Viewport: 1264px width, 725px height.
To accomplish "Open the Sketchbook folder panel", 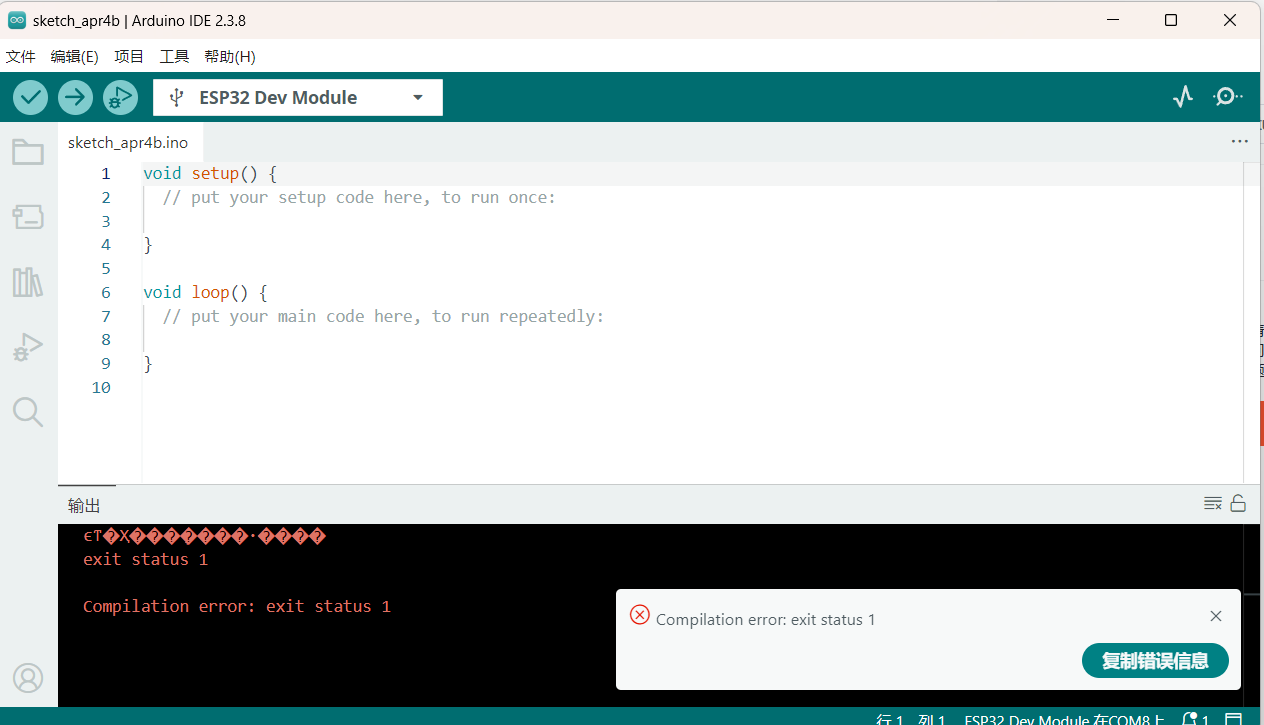I will click(28, 152).
